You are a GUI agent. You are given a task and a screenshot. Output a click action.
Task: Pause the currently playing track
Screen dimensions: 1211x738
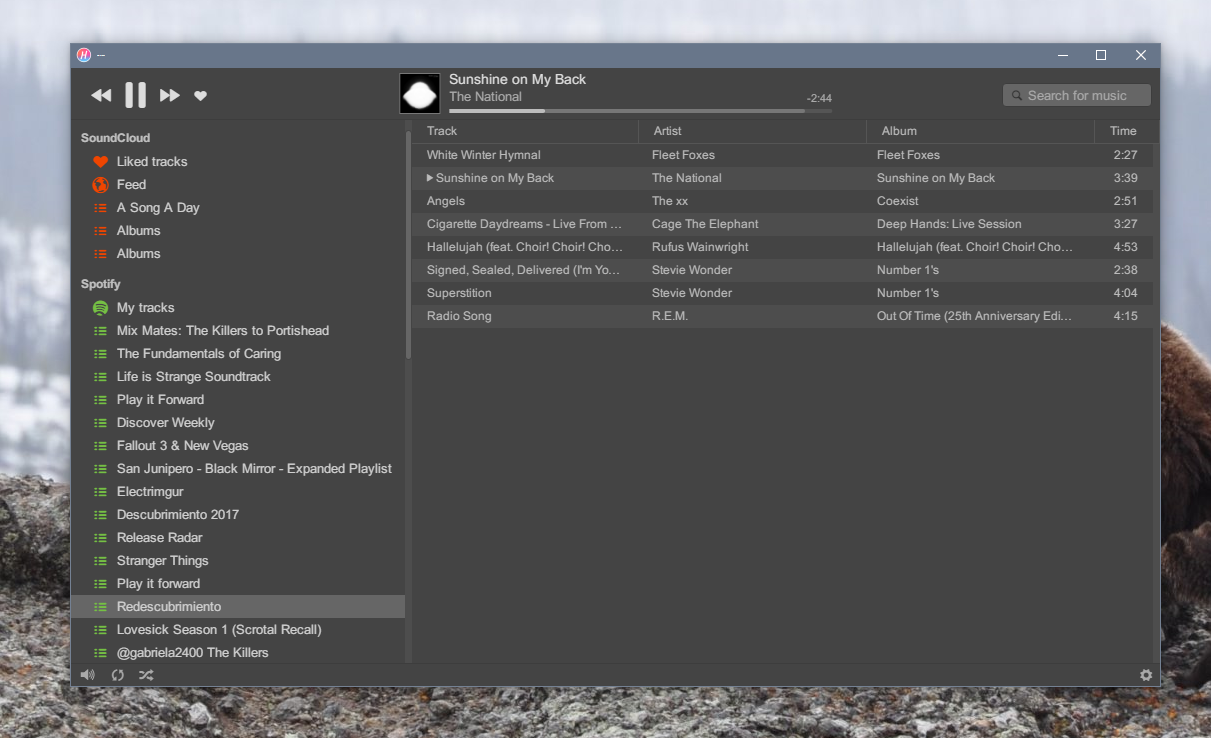click(135, 95)
